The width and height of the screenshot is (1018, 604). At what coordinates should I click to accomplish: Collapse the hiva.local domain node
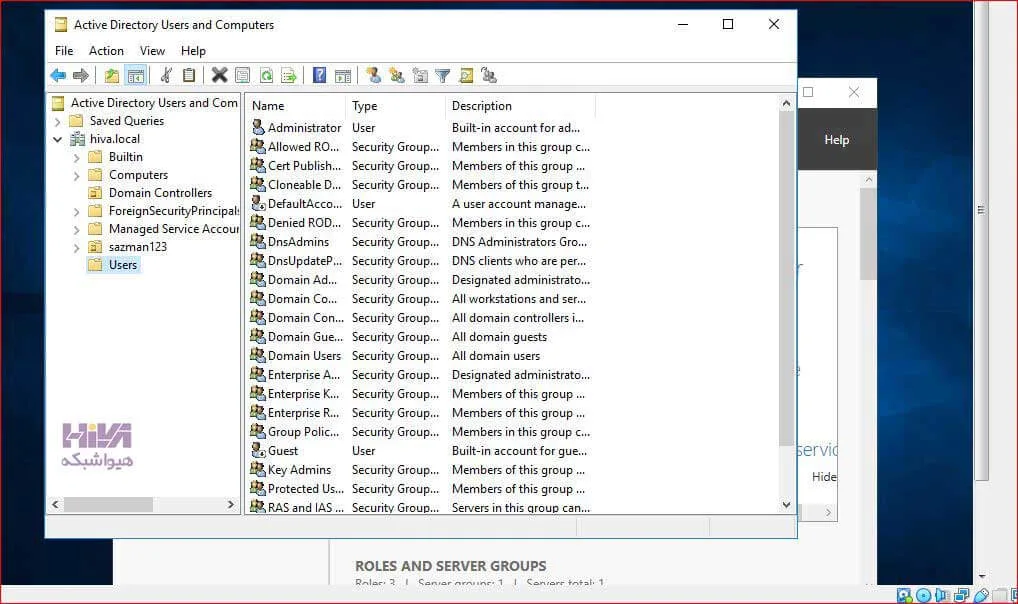coord(58,139)
